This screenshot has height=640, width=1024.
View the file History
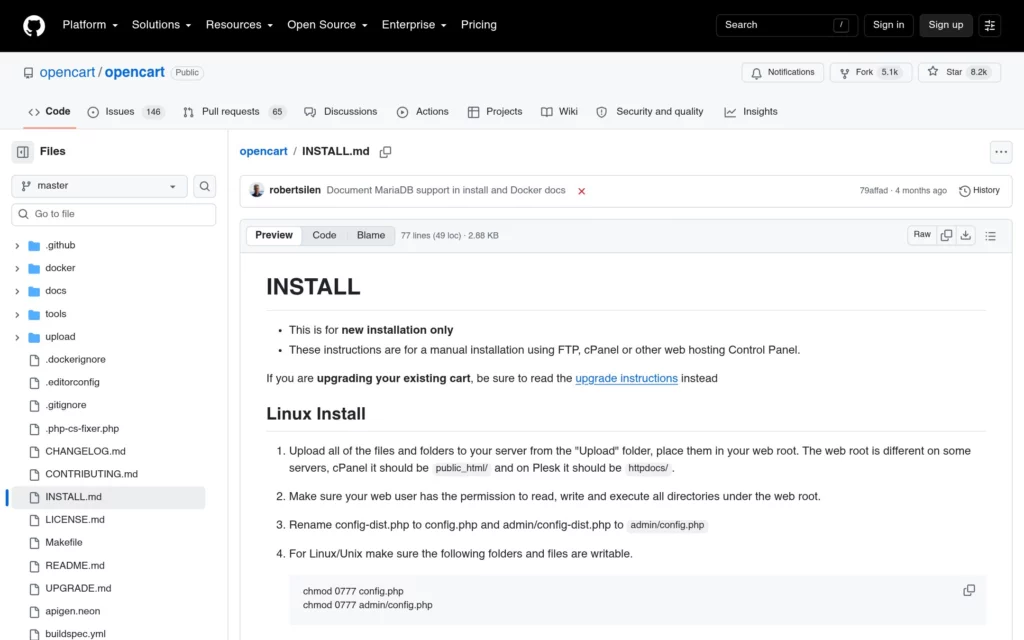[979, 191]
